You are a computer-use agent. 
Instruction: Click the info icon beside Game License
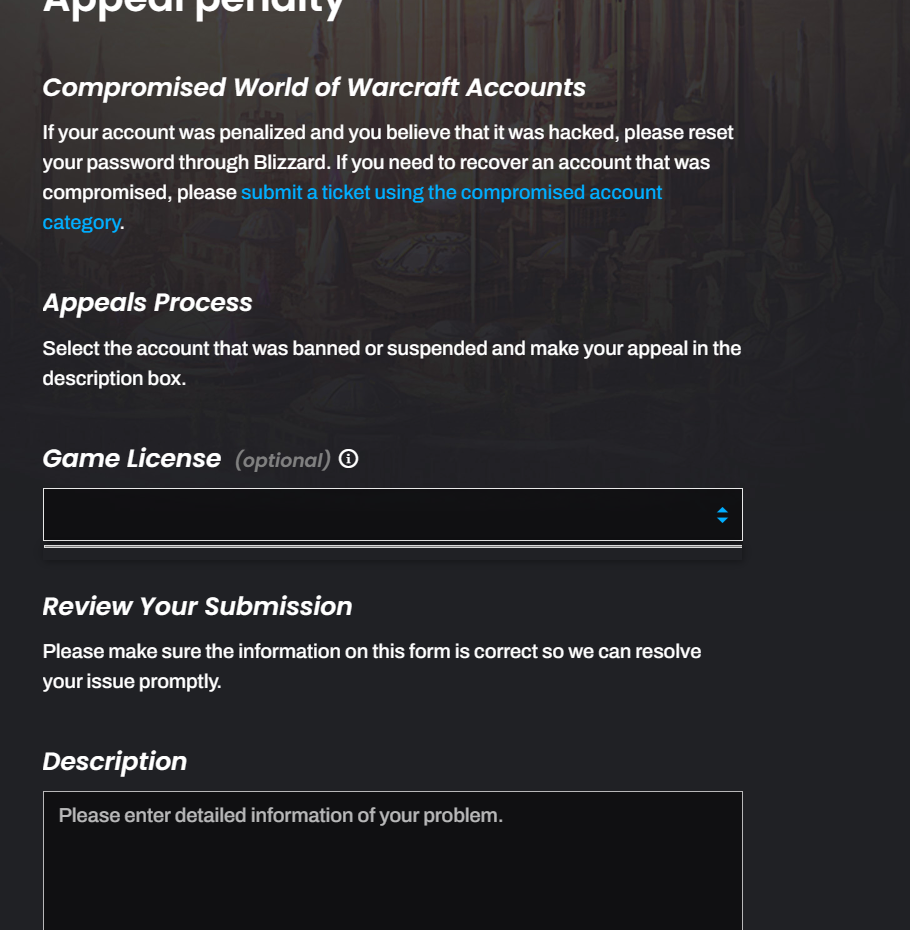tap(348, 459)
